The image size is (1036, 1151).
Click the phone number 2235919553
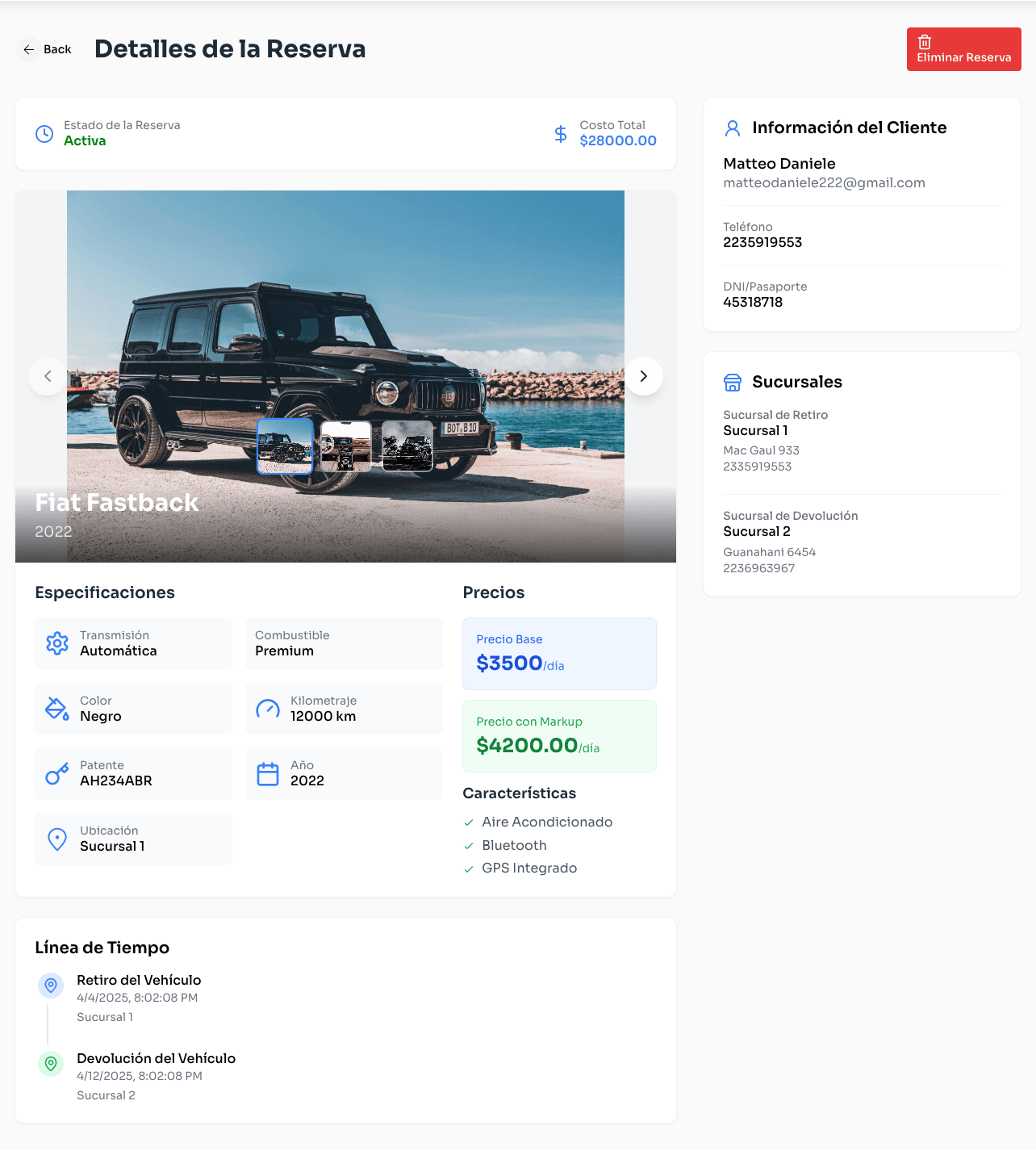[x=762, y=242]
